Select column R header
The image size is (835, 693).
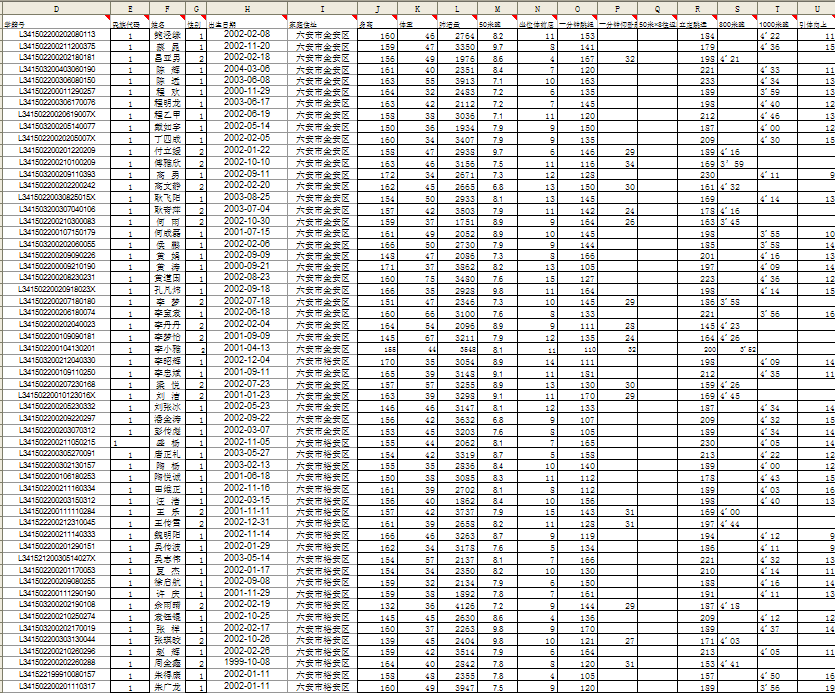pyautogui.click(x=697, y=9)
